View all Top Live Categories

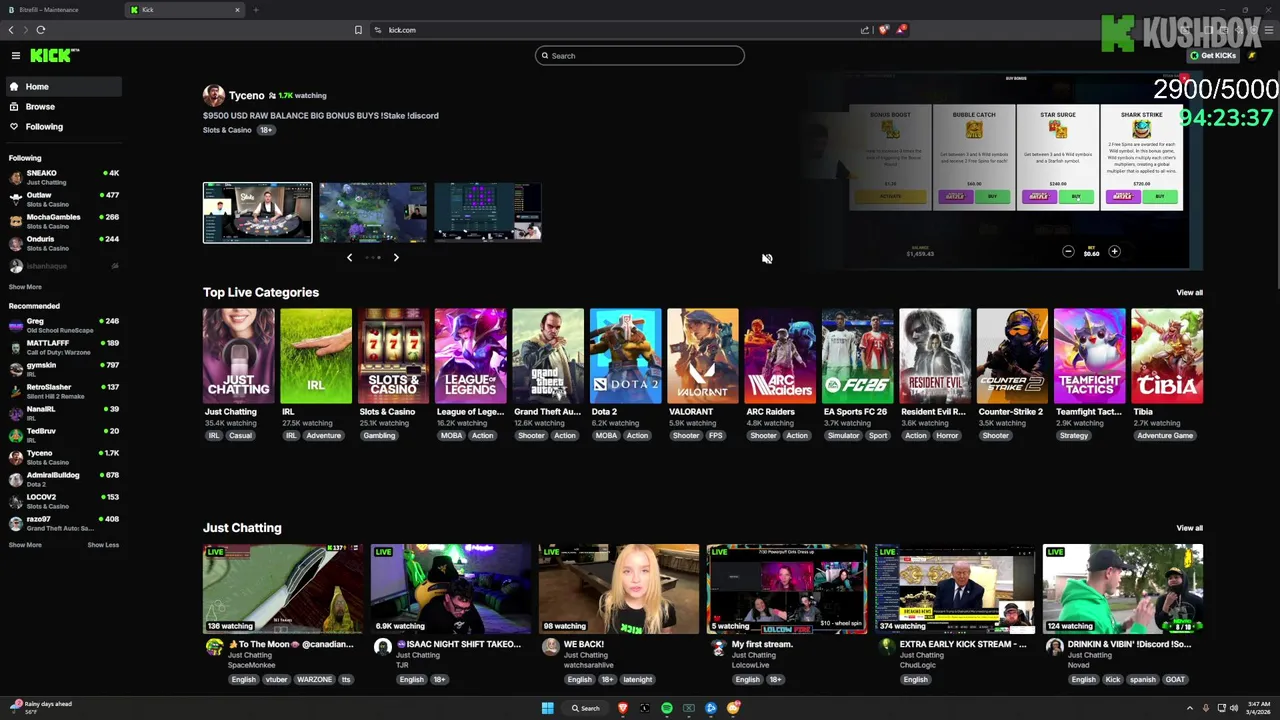pos(1189,293)
